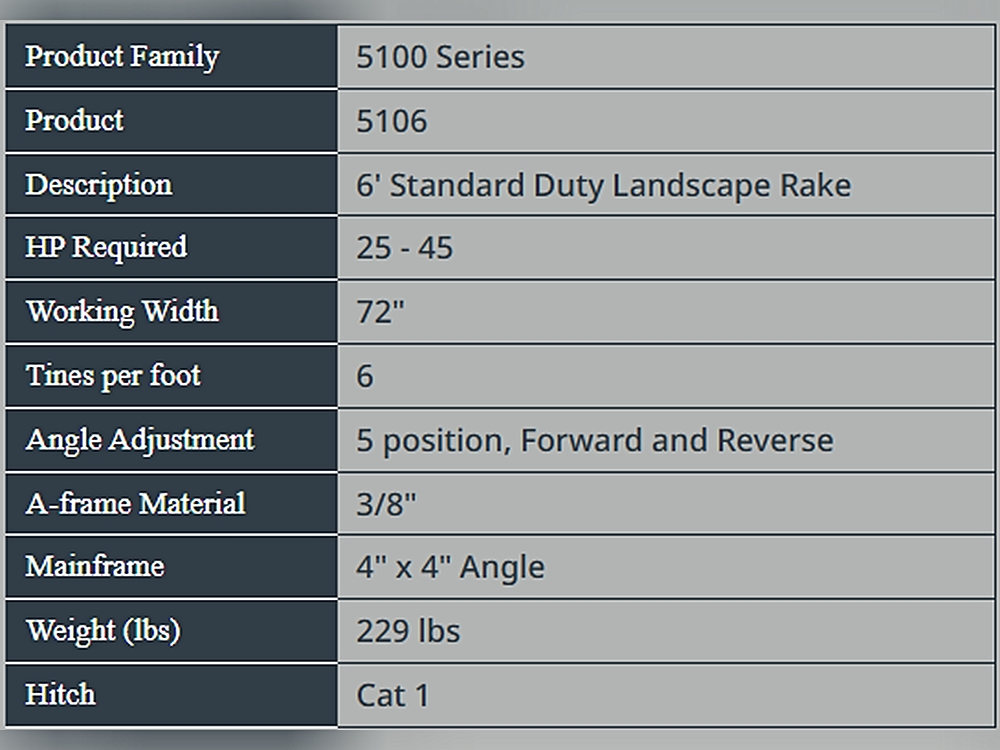Image resolution: width=1000 pixels, height=750 pixels.
Task: Click the Mainframe row label
Action: [x=95, y=566]
